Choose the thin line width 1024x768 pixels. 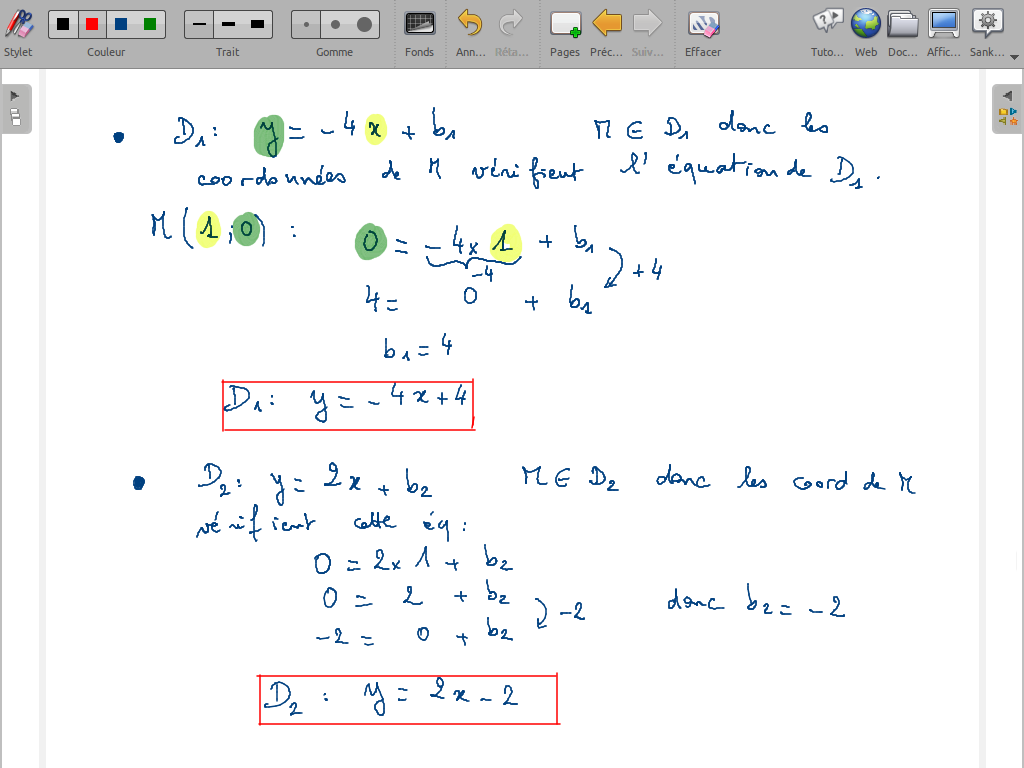pyautogui.click(x=200, y=24)
